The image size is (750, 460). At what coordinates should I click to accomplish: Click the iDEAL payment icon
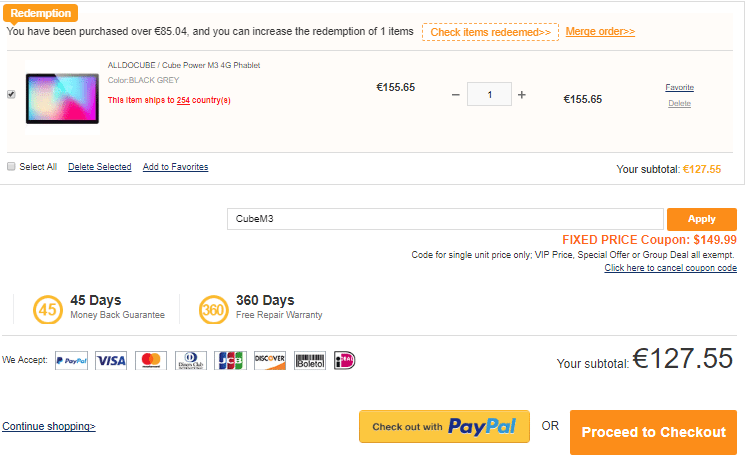pos(345,360)
